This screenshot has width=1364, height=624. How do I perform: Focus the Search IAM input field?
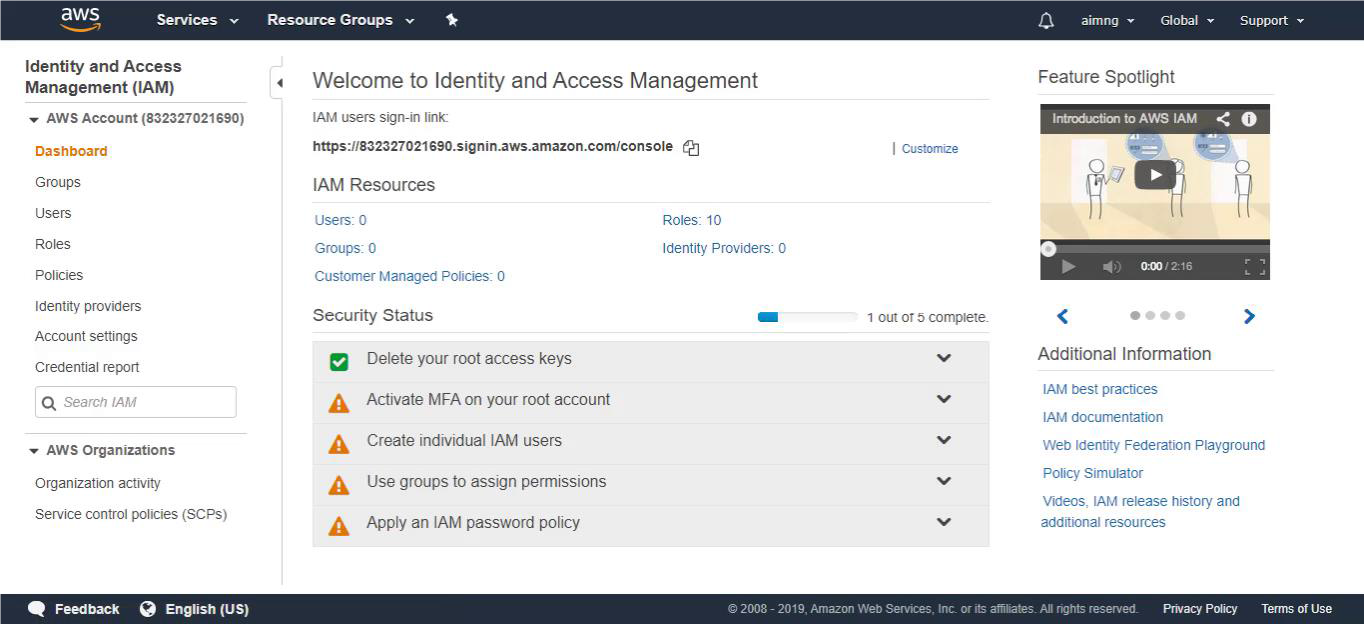136,402
